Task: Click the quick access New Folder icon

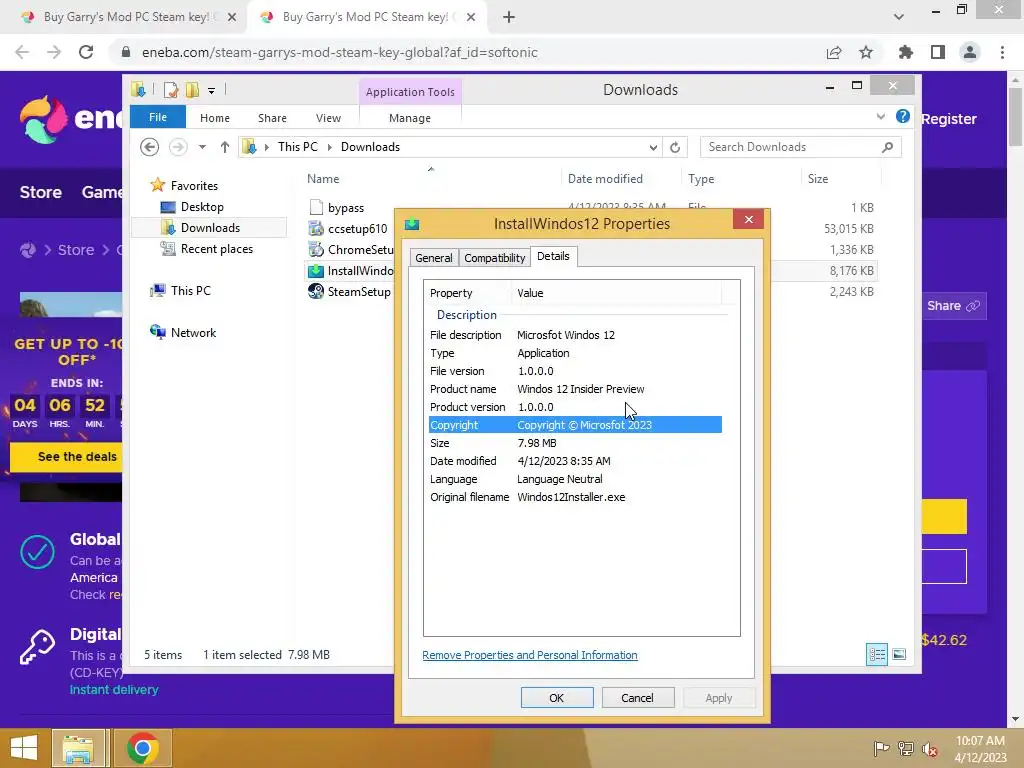Action: click(192, 89)
